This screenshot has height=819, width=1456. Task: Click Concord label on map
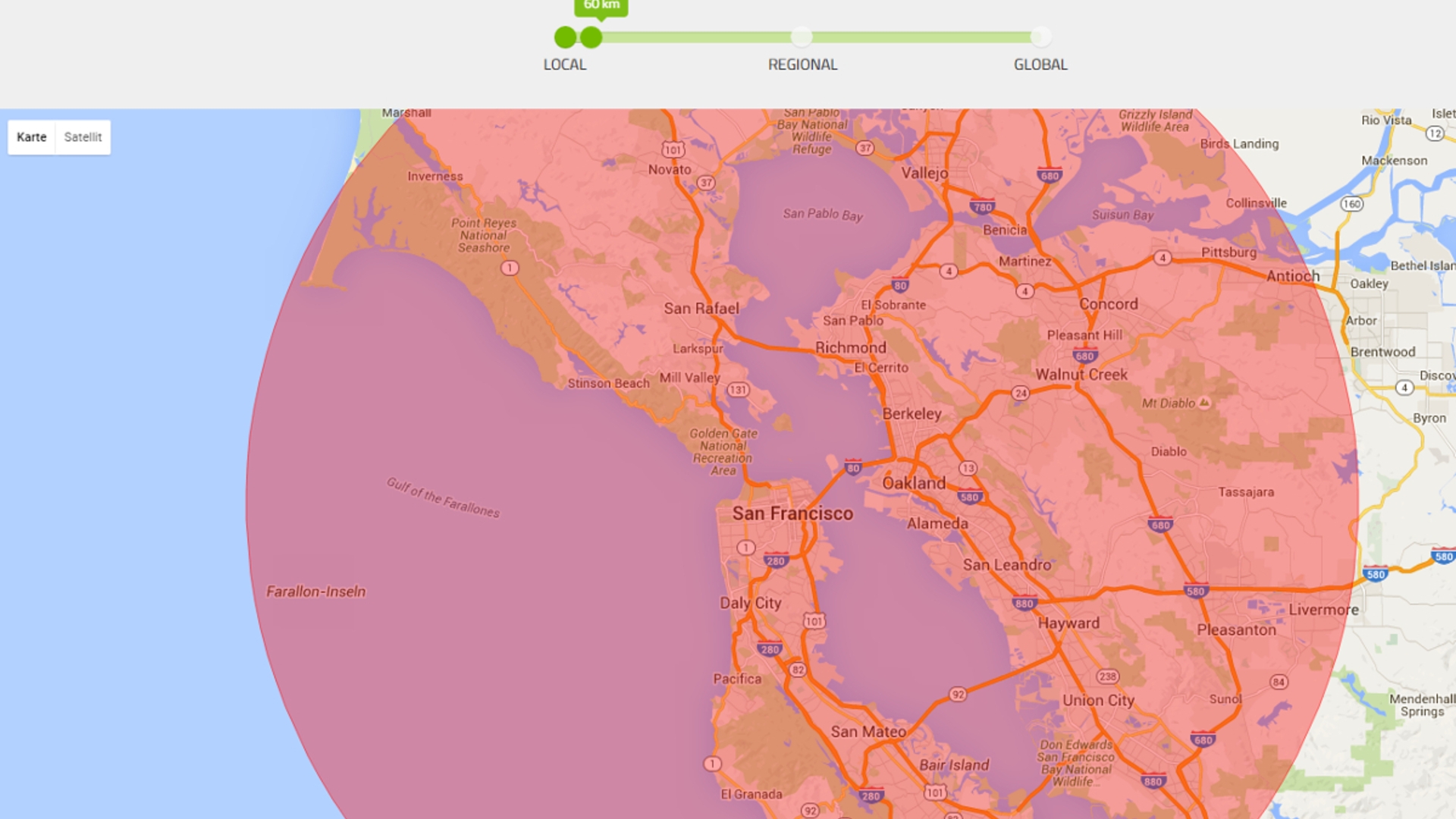pos(1109,304)
